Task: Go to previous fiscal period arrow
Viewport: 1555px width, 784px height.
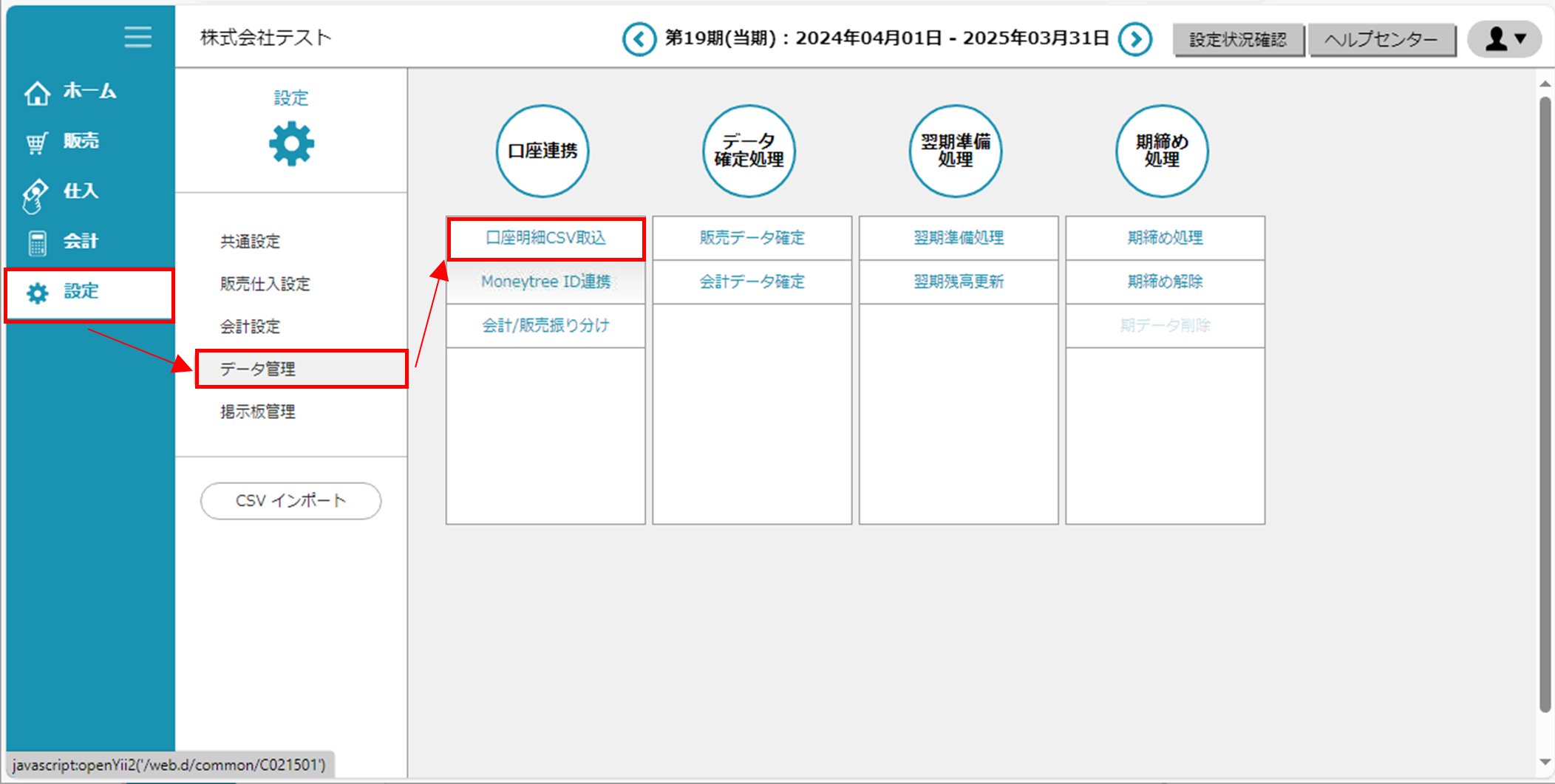Action: point(639,39)
